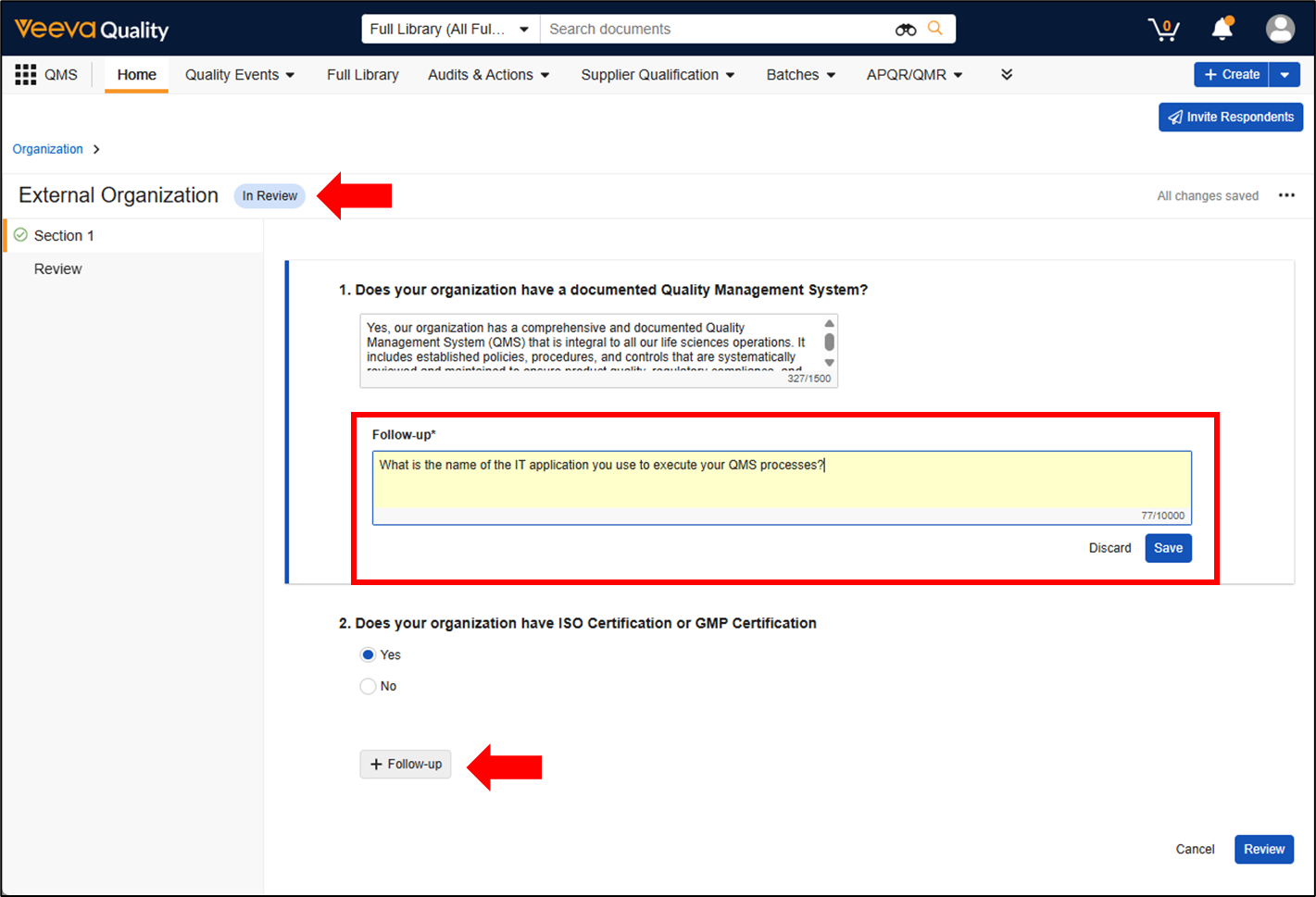The image size is (1316, 897).
Task: Click the binoculars advanced search icon
Action: point(905,30)
